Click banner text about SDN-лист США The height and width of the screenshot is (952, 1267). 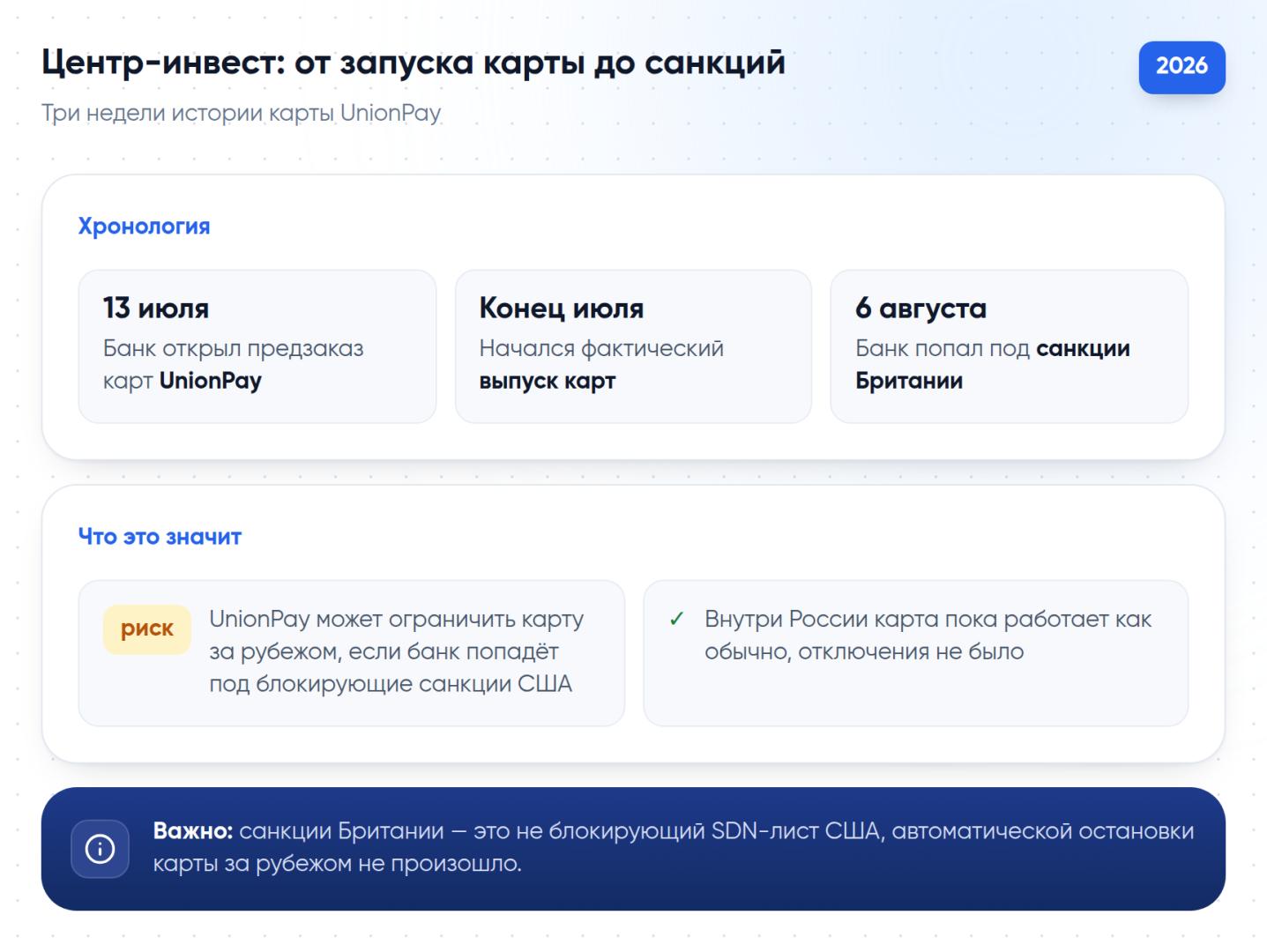[x=674, y=847]
